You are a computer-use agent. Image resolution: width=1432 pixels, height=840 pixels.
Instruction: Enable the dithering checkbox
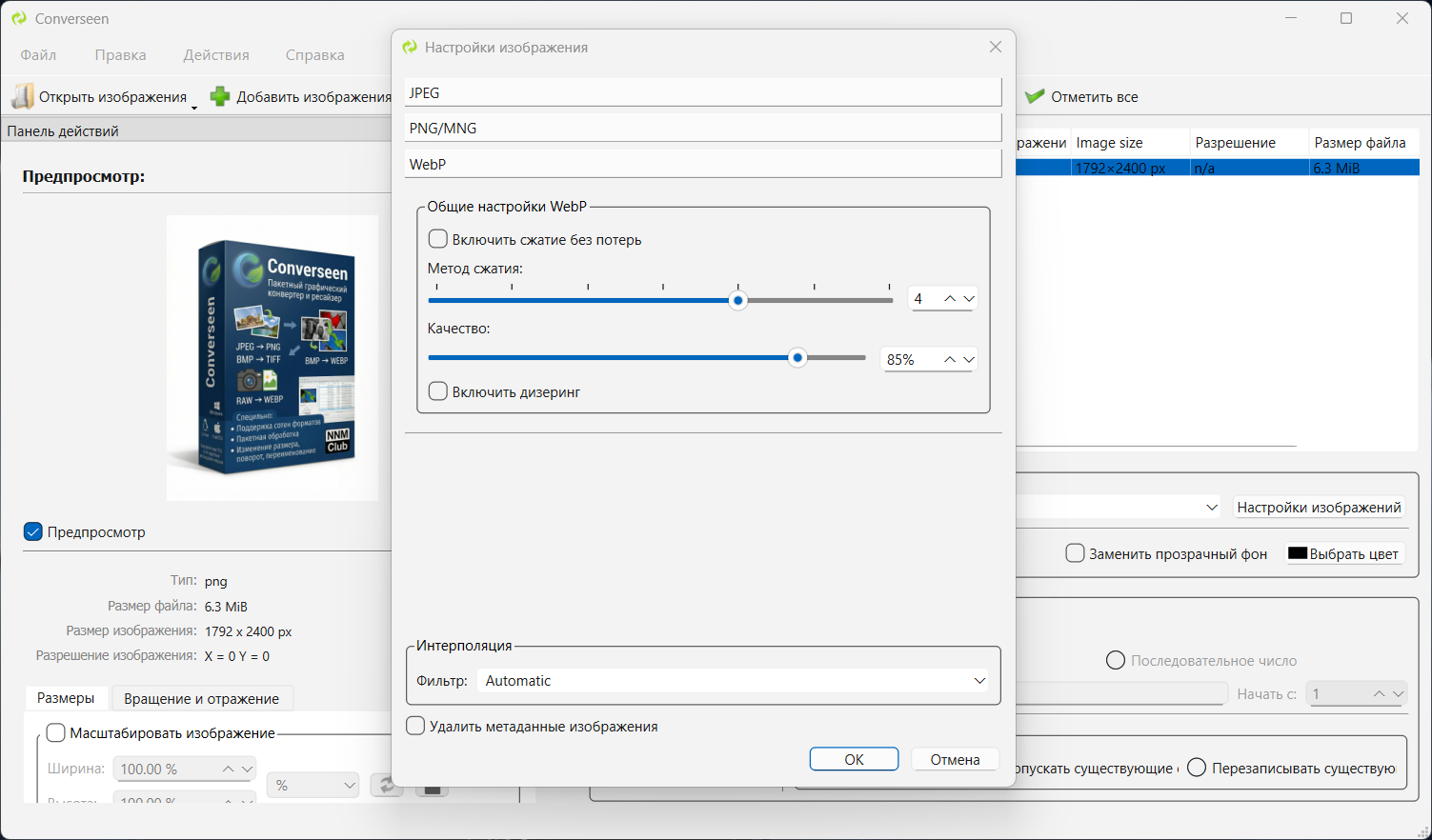pos(438,391)
